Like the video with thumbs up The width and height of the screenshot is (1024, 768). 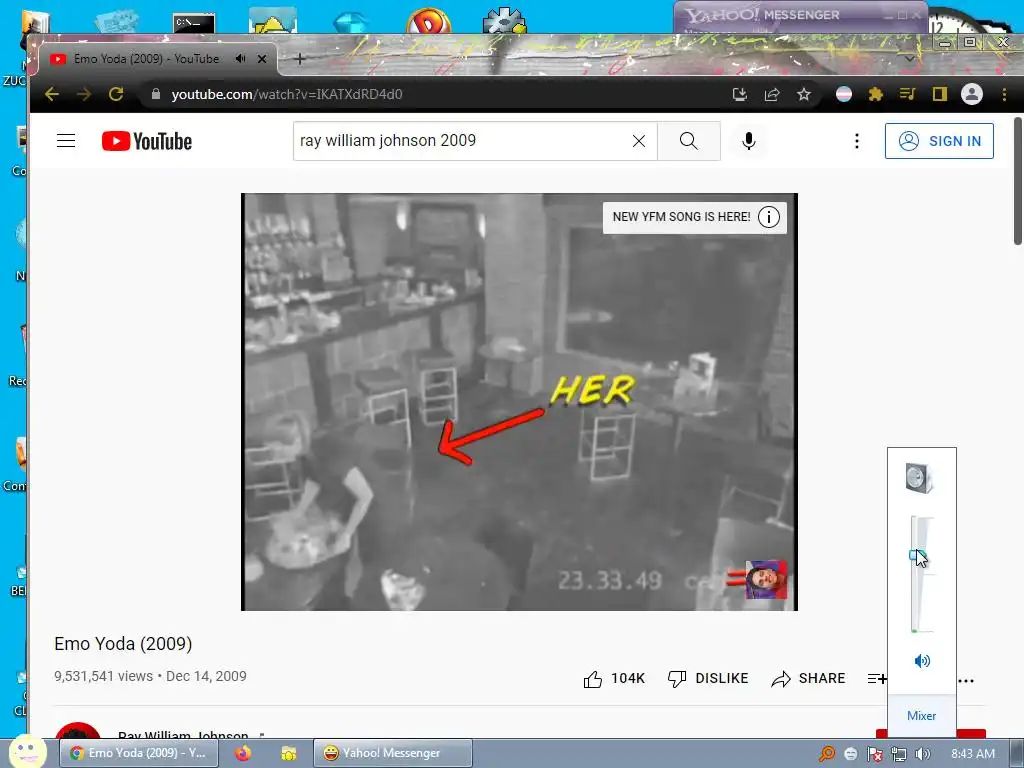tap(614, 679)
